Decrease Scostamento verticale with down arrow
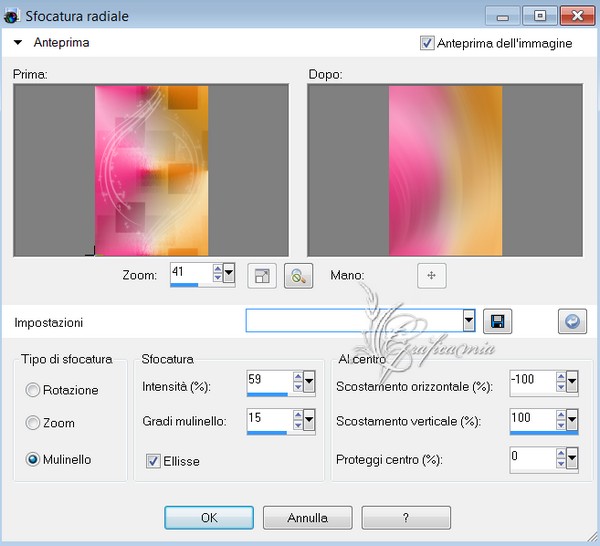The image size is (600, 546). pyautogui.click(x=561, y=425)
